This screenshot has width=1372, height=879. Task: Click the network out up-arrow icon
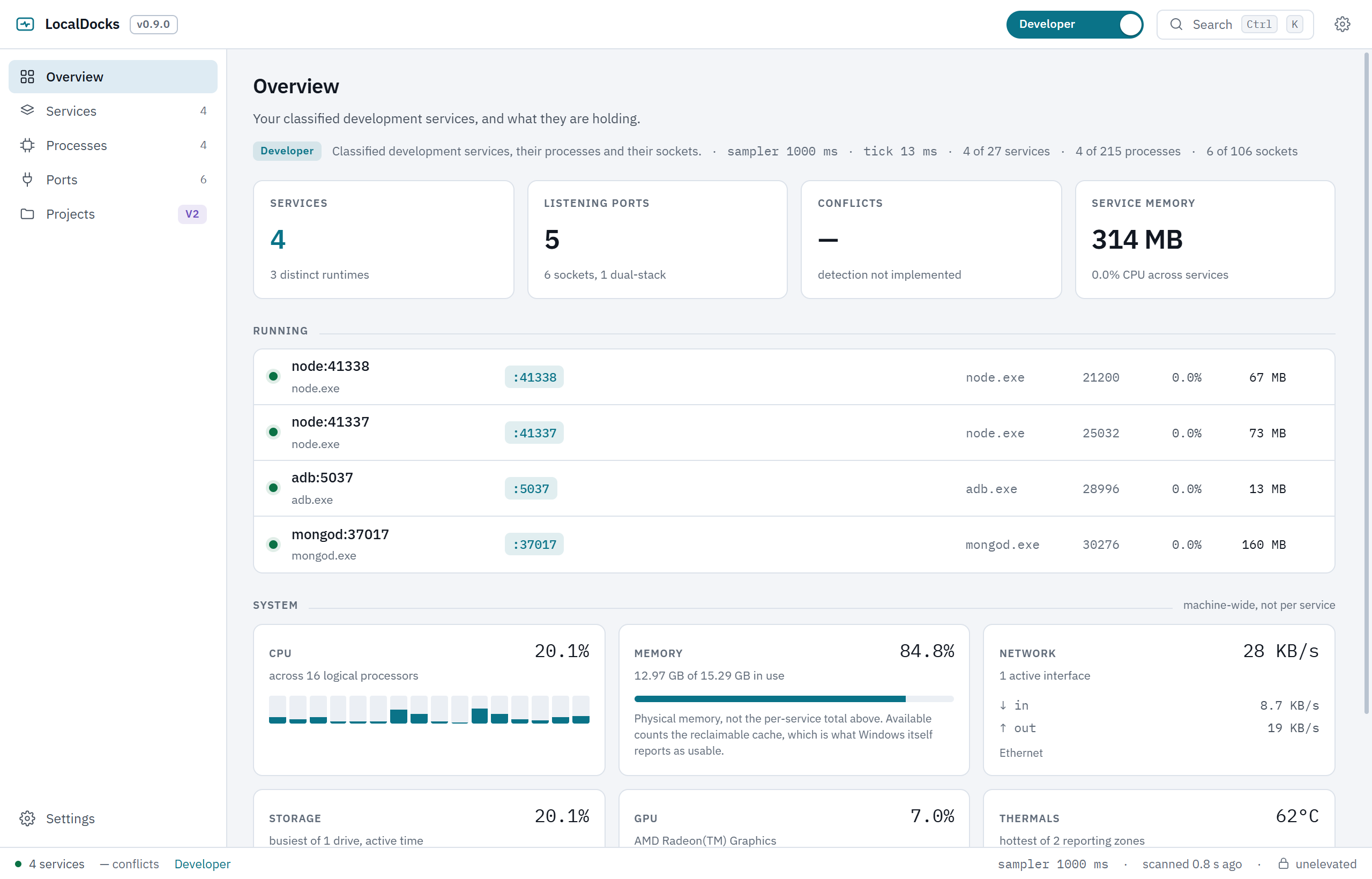pyautogui.click(x=1003, y=728)
